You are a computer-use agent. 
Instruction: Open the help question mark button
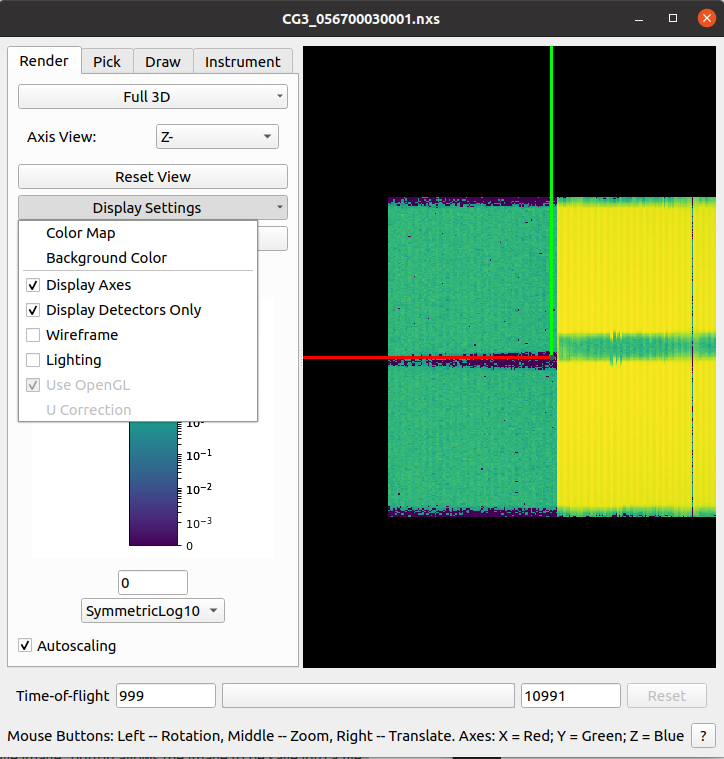[x=703, y=736]
